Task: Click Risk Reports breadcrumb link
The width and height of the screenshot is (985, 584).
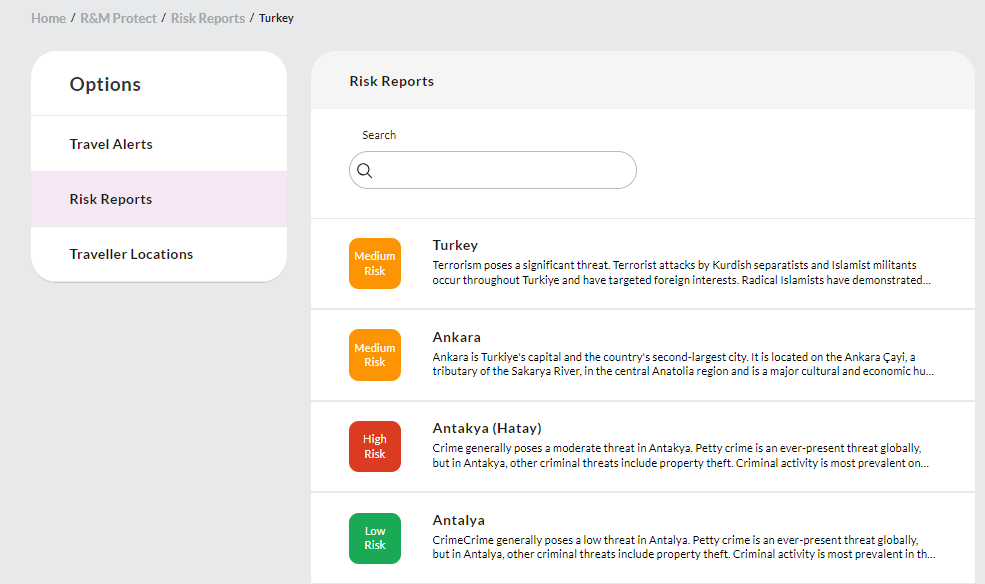Action: [x=208, y=18]
